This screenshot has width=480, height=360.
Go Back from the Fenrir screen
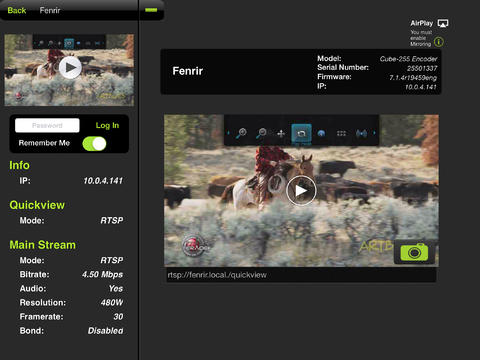pos(17,10)
